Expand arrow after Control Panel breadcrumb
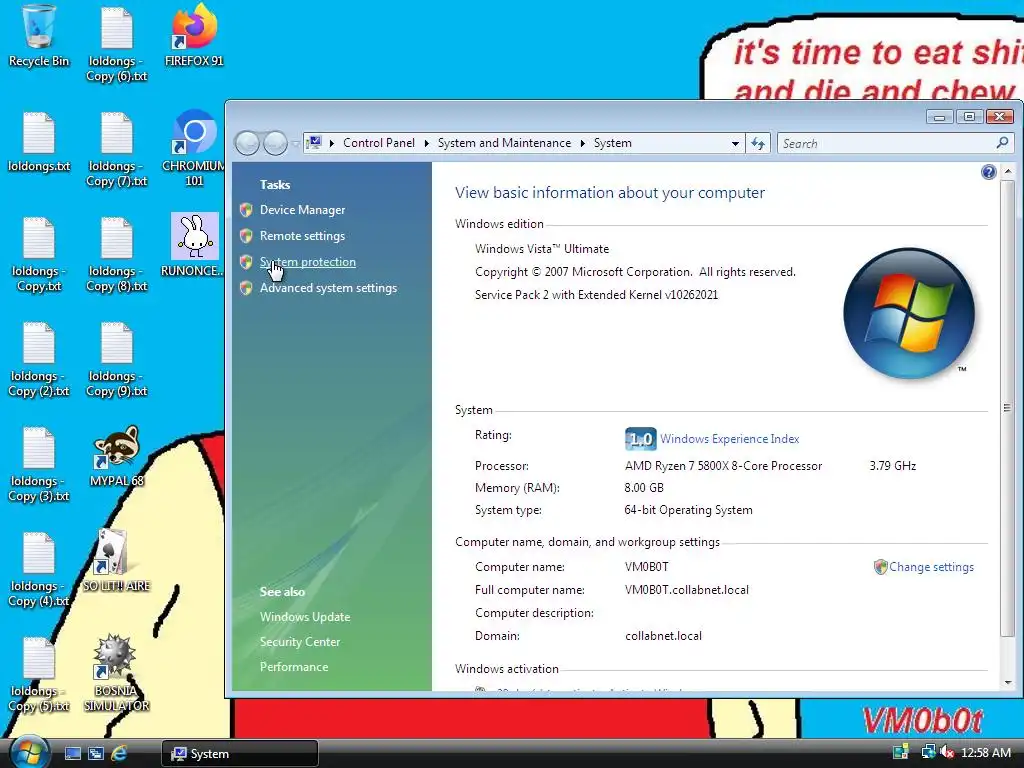The height and width of the screenshot is (768, 1024). 426,143
